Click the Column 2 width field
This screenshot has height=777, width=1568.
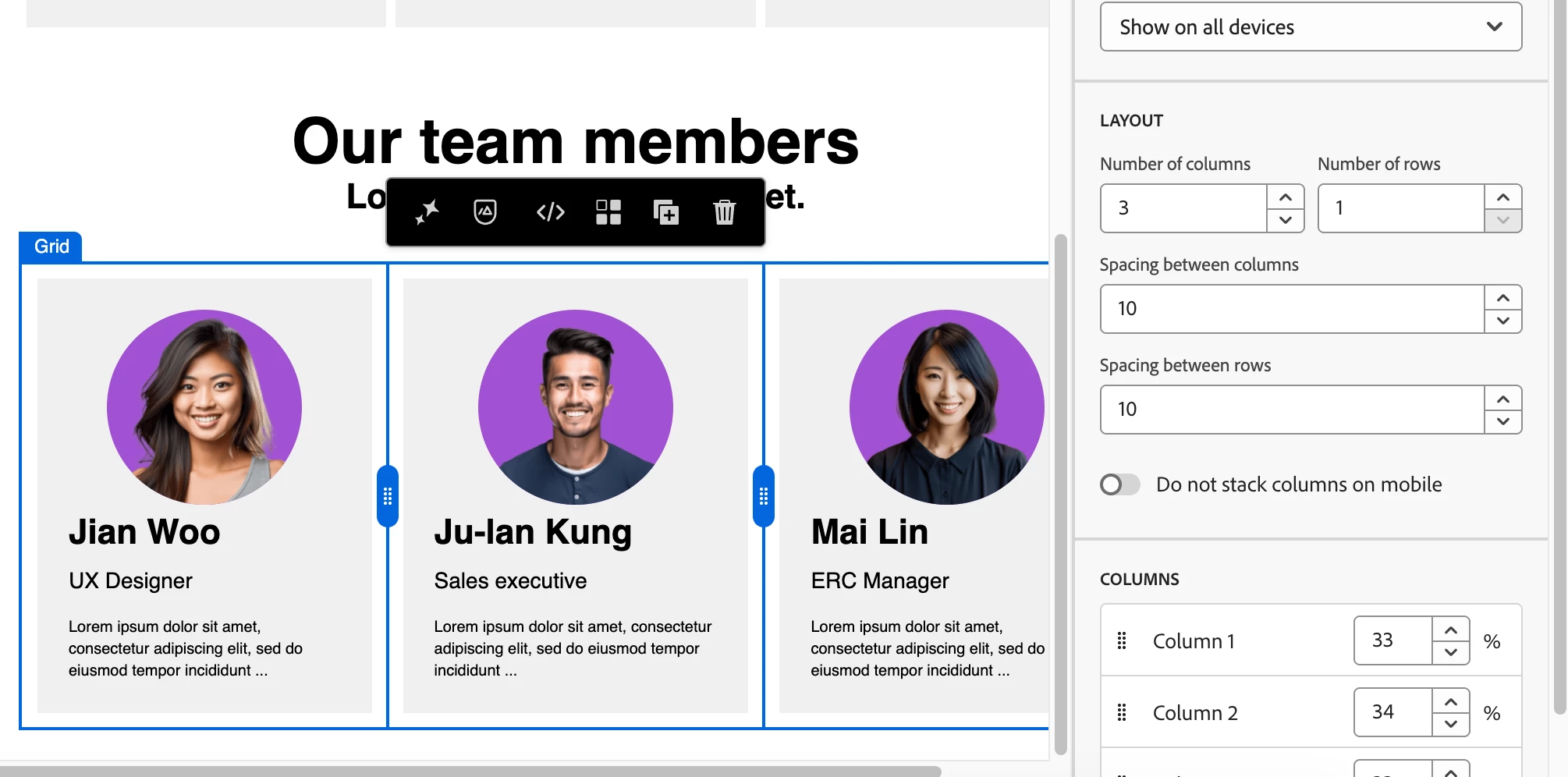(1393, 712)
